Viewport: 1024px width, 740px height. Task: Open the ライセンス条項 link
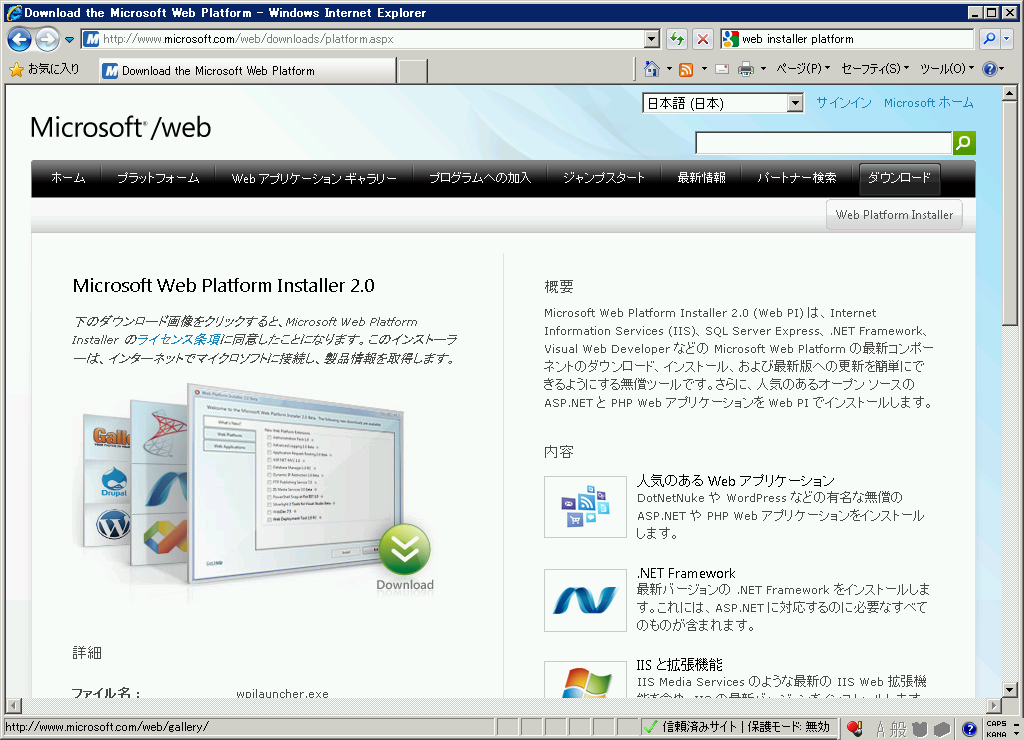(x=178, y=340)
